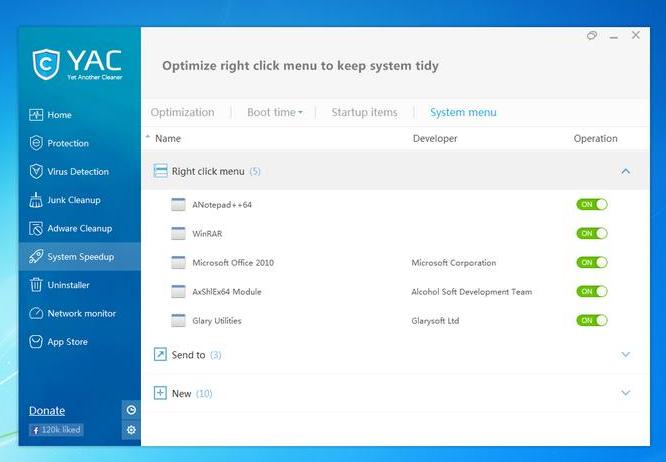Go to Junk Cleanup label
Image resolution: width=666 pixels, height=462 pixels.
pyautogui.click(x=74, y=200)
